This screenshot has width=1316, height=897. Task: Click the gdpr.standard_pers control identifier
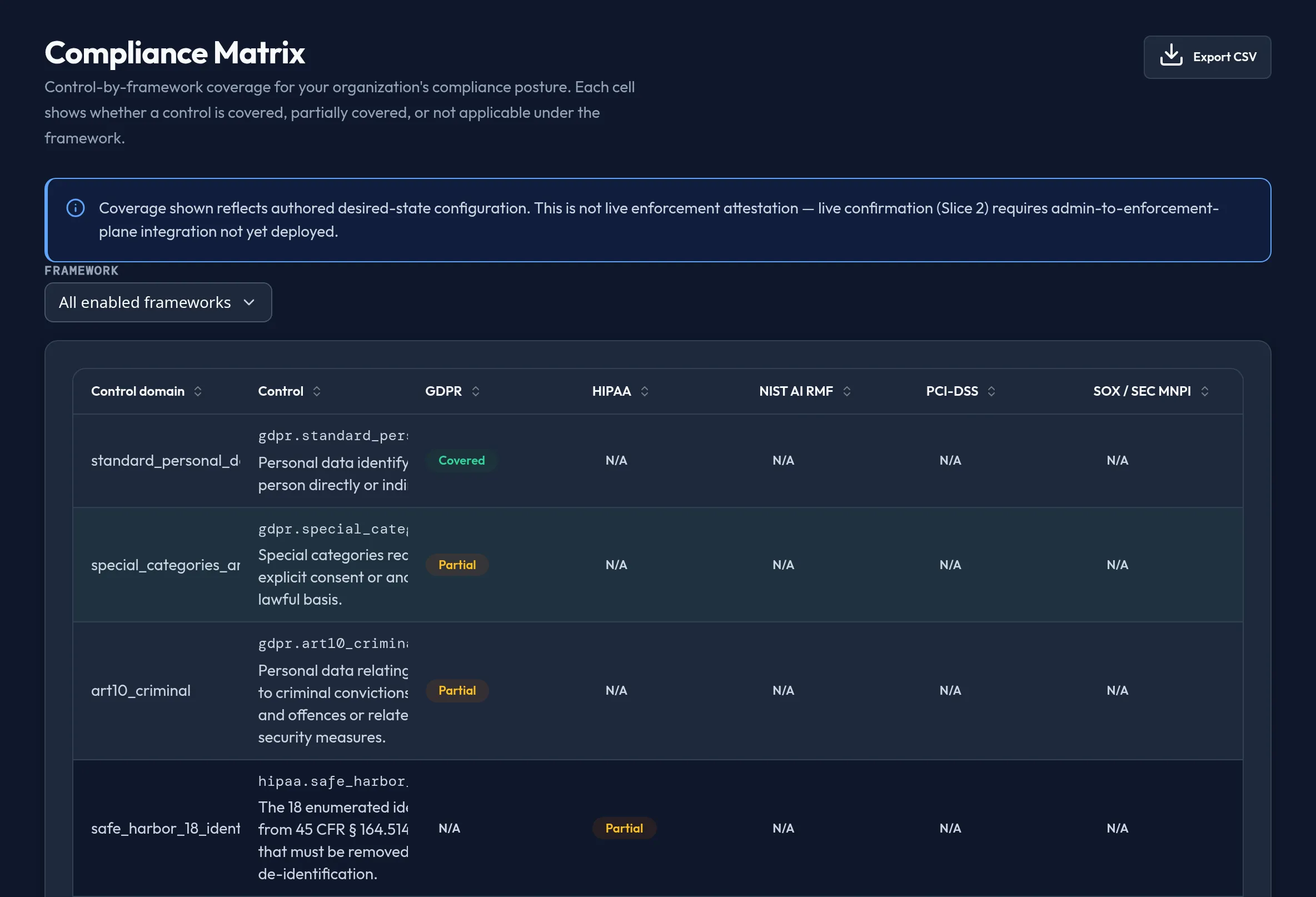pos(333,436)
